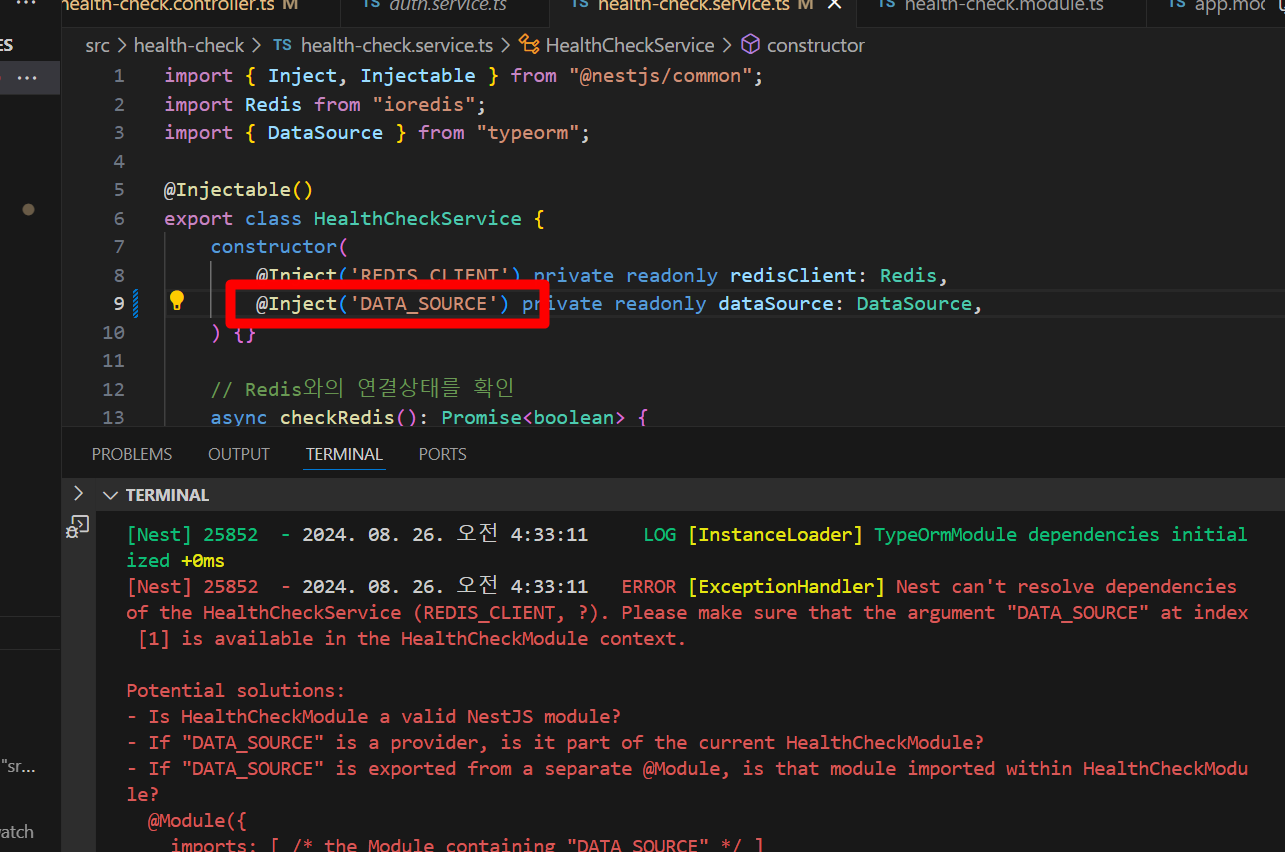Screen dimensions: 1285x852
Task: Close the health-check.service.ts editor tab
Action: pos(834,5)
